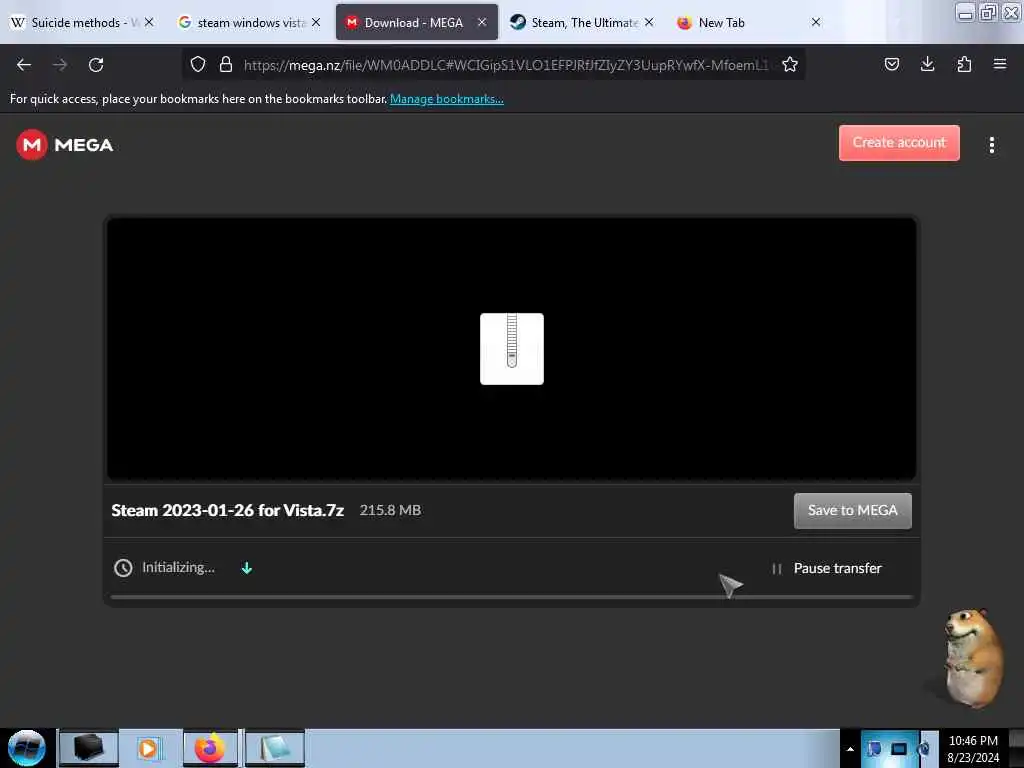Screen dimensions: 1024x768
Task: Click the green download arrow icon
Action: pos(247,568)
